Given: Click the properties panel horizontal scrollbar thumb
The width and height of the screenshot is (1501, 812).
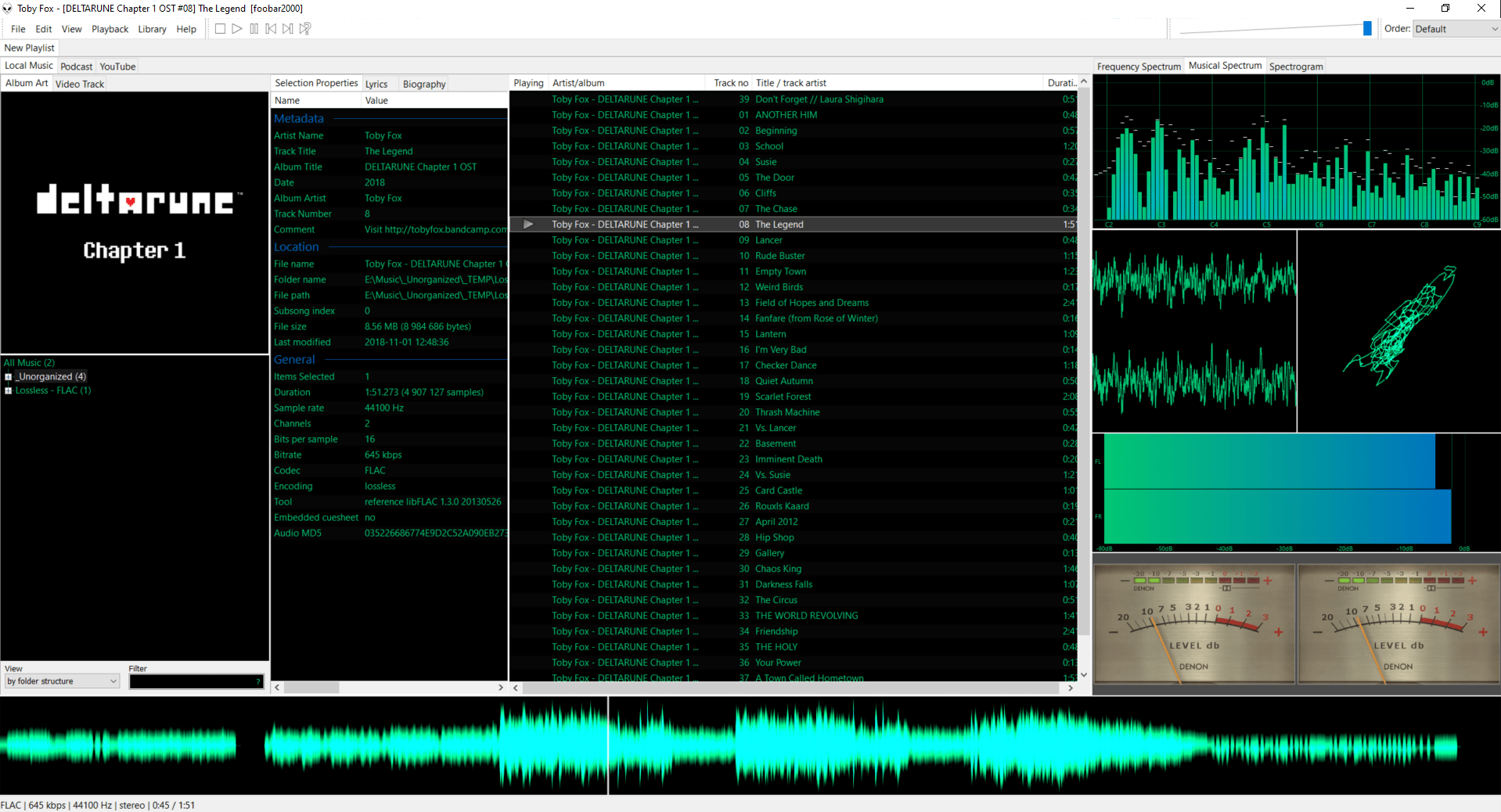Looking at the screenshot, I should (x=311, y=688).
